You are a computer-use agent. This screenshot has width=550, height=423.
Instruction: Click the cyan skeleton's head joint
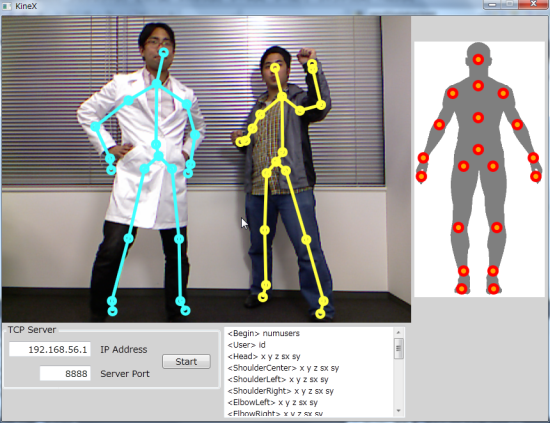coord(164,53)
